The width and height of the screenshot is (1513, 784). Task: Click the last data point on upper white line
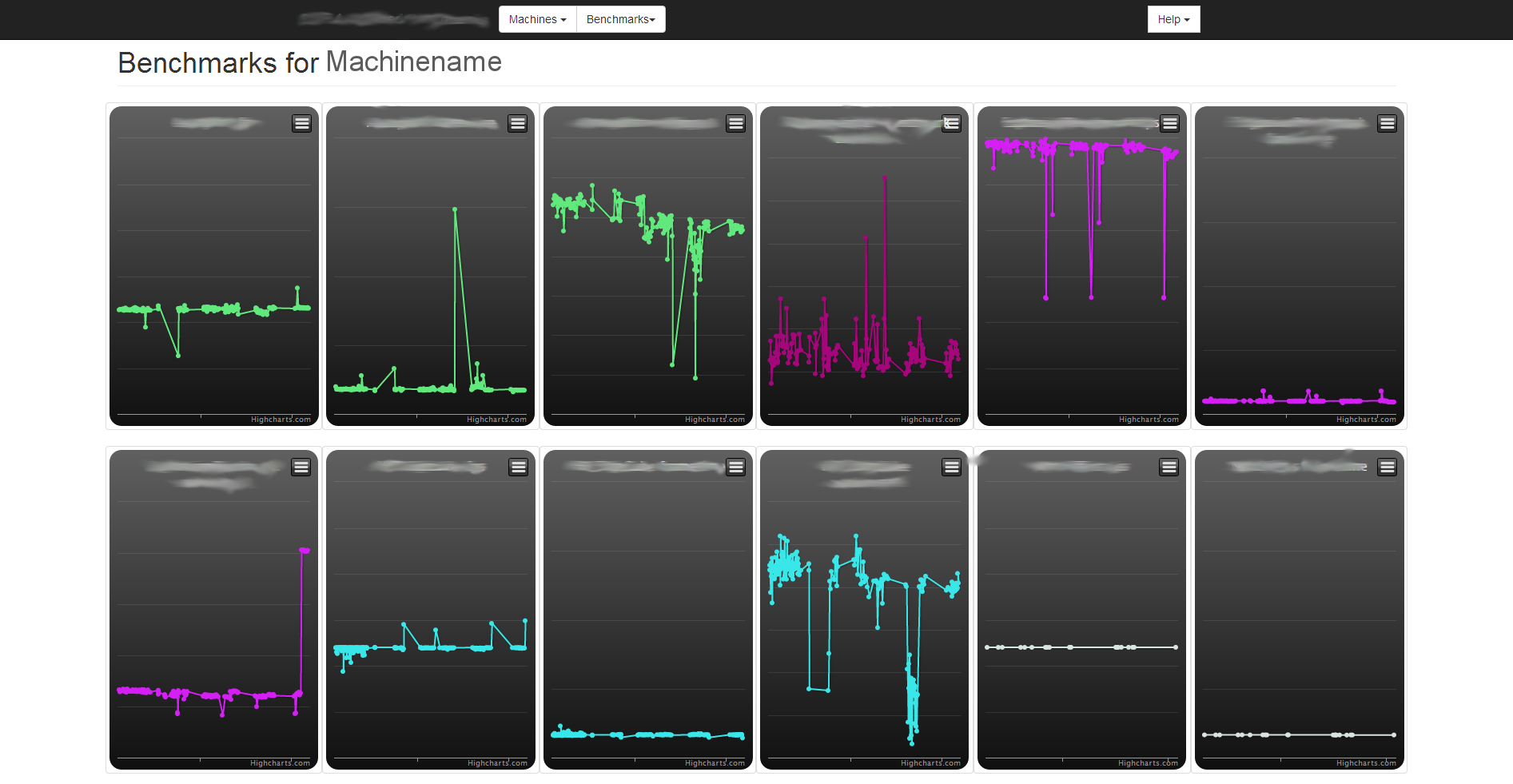coord(1175,647)
